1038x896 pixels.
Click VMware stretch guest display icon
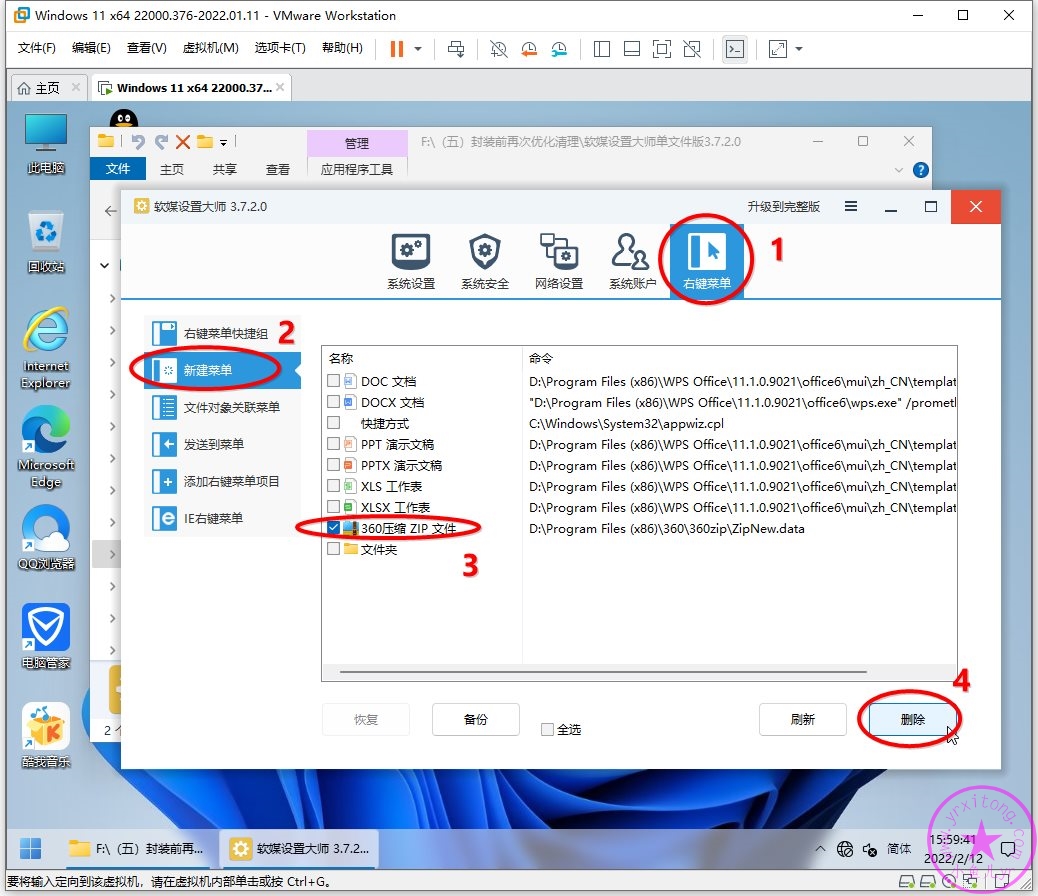(778, 48)
